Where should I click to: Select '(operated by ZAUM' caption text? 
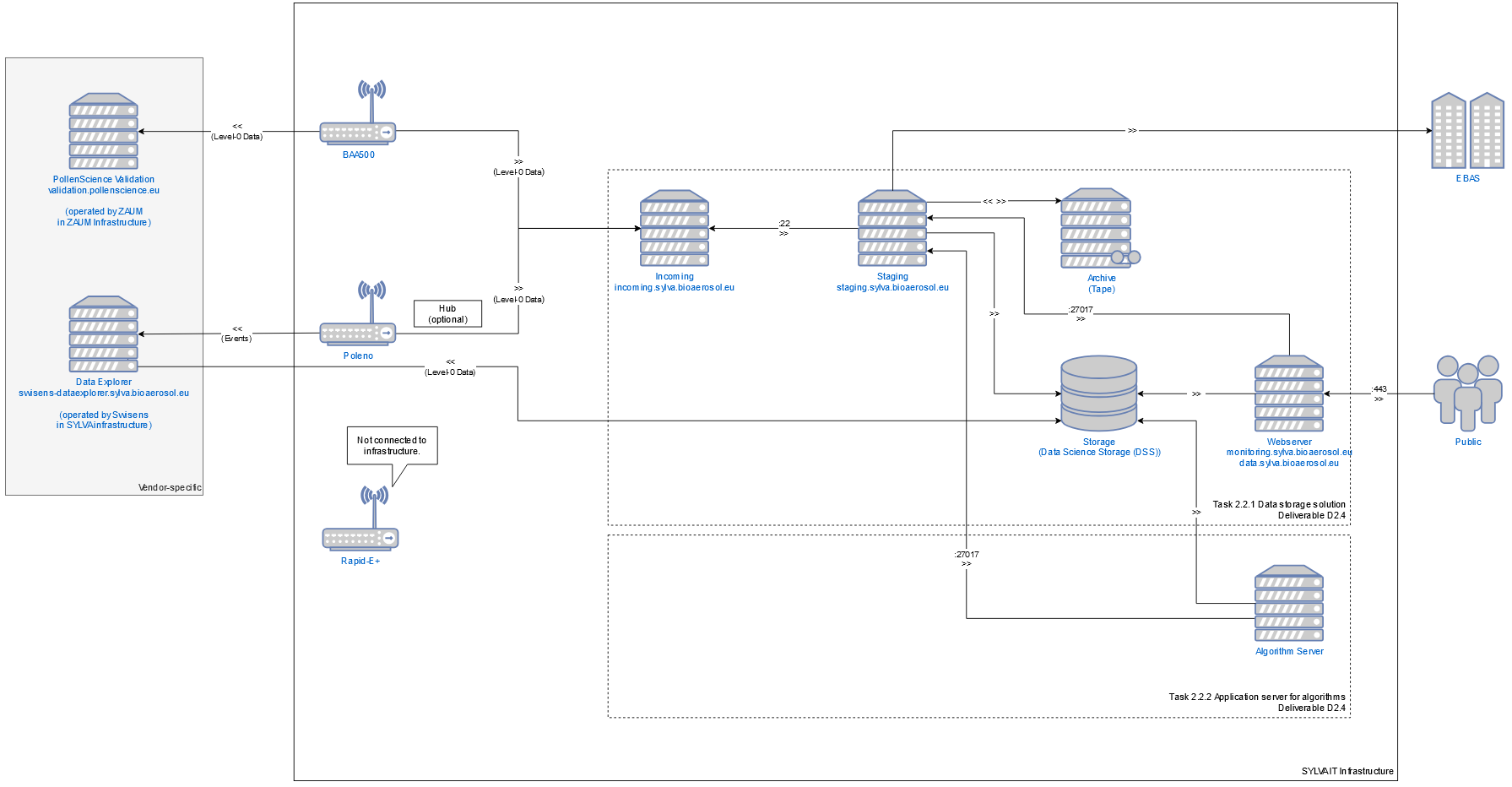coord(104,212)
